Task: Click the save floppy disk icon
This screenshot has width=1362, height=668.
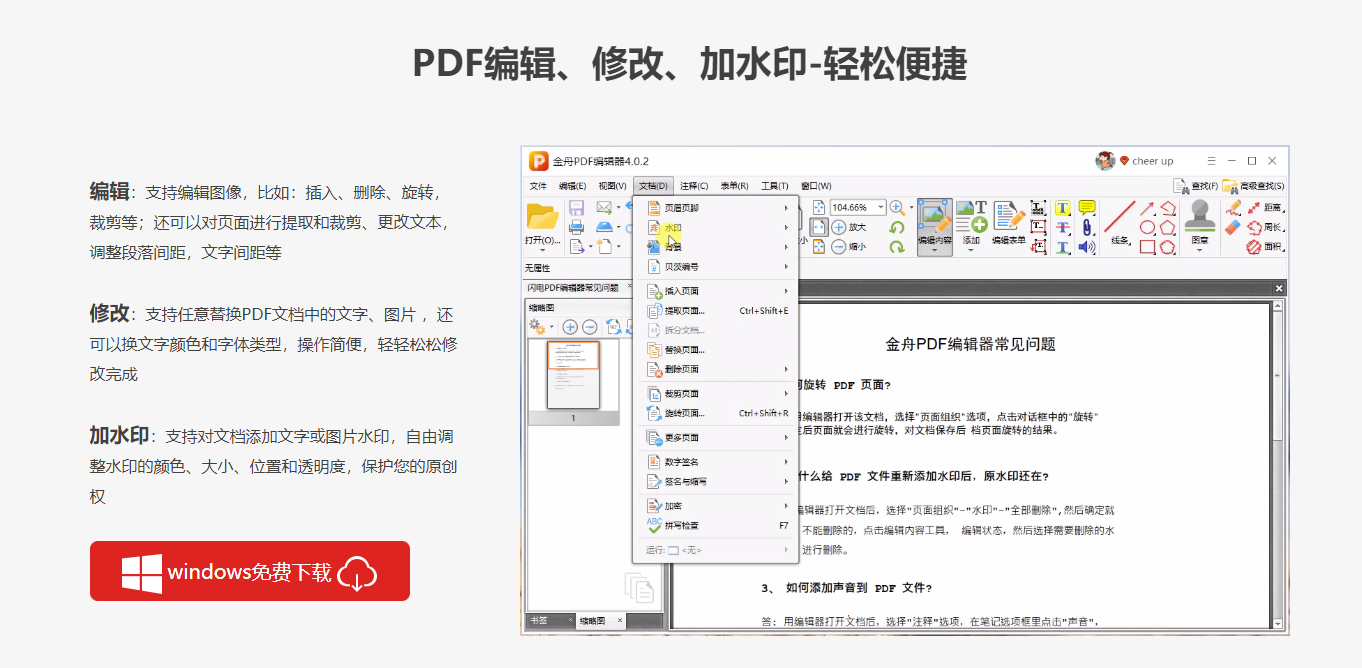Action: (x=576, y=208)
